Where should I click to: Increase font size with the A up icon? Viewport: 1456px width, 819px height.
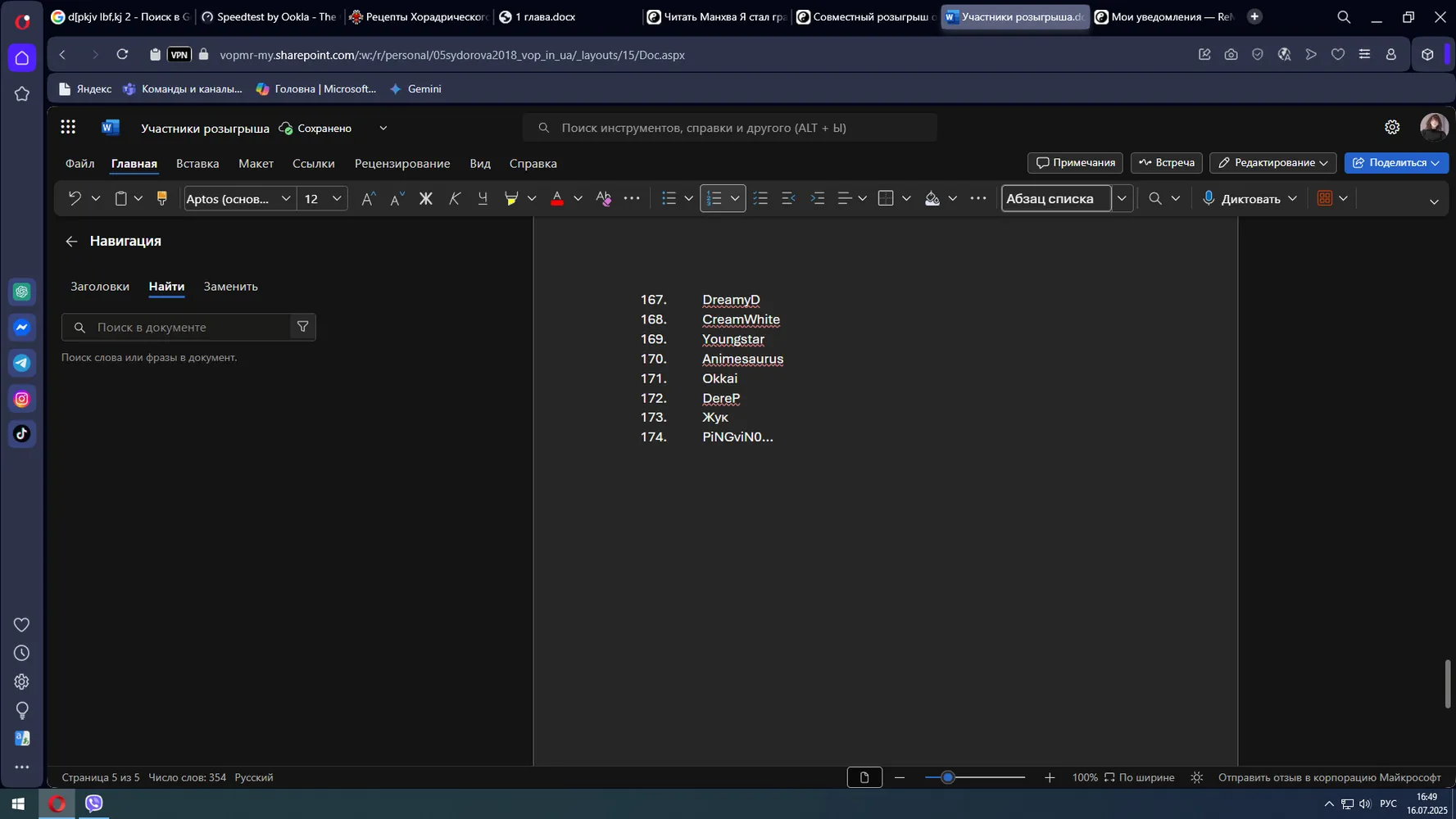tap(369, 198)
